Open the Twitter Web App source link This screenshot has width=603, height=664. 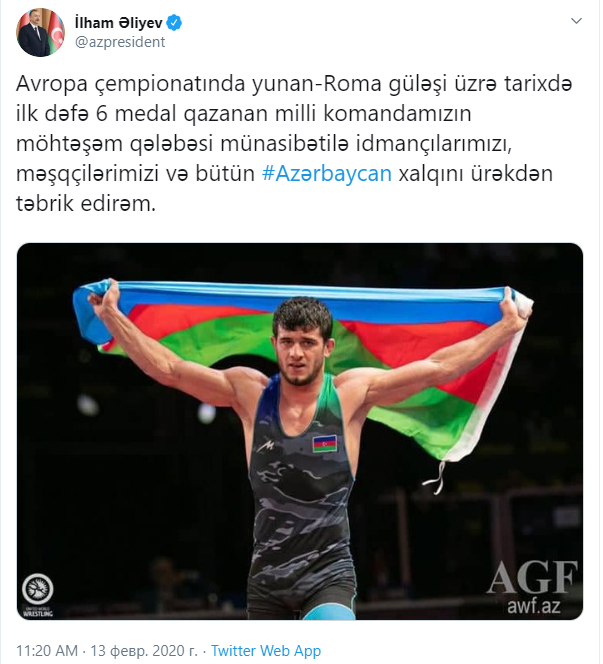click(x=266, y=650)
